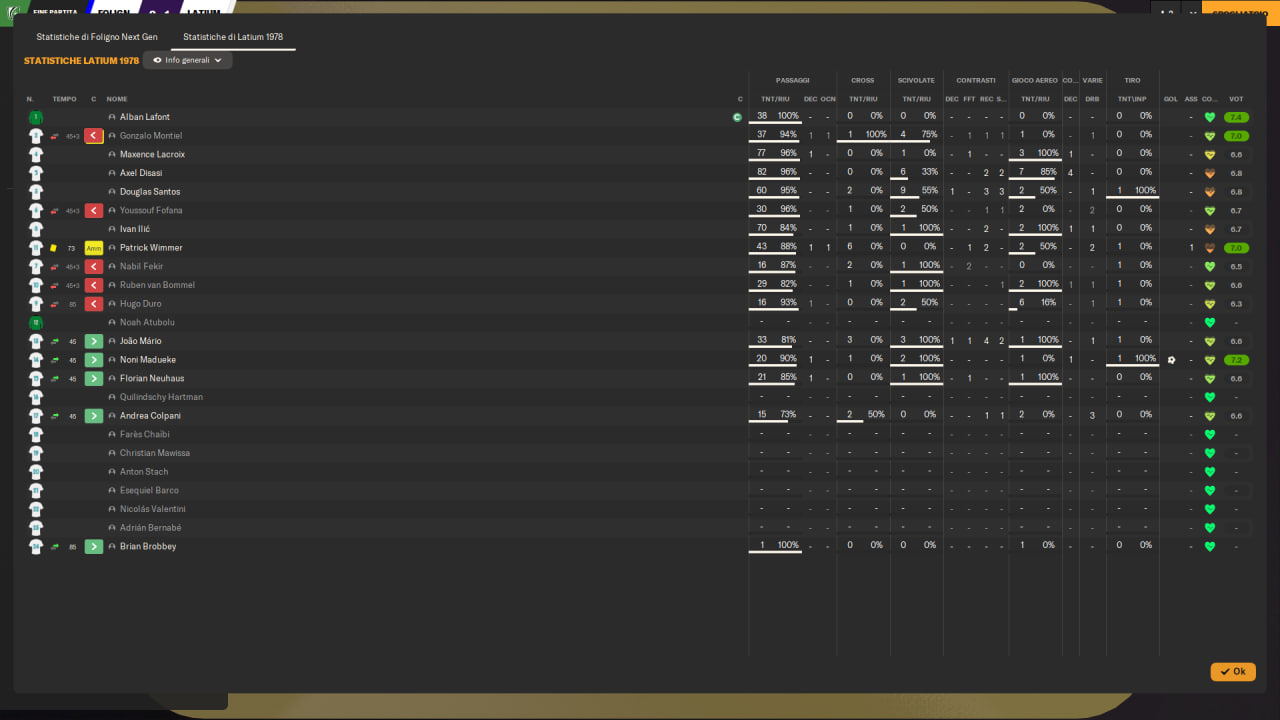The width and height of the screenshot is (1280, 720).
Task: Open player Ivan Ilić's name link
Action: click(x=135, y=229)
